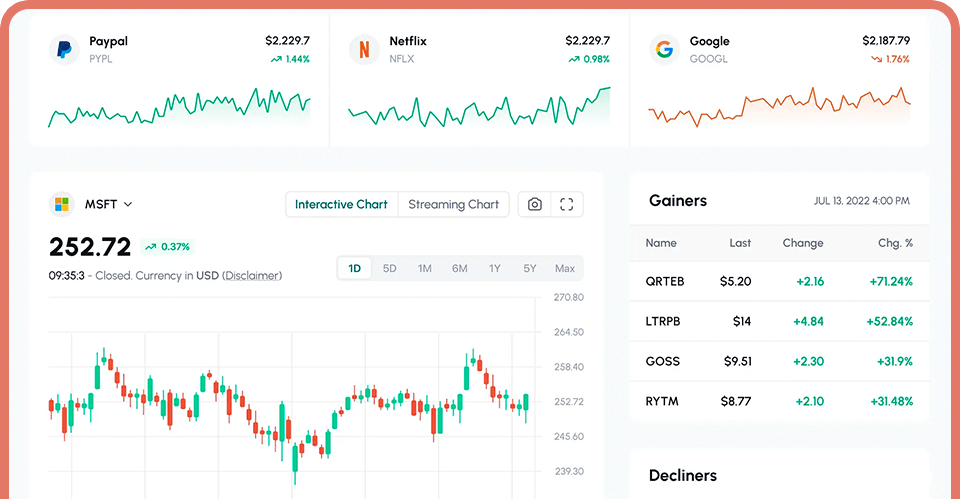Click the camera screenshot icon

535,204
